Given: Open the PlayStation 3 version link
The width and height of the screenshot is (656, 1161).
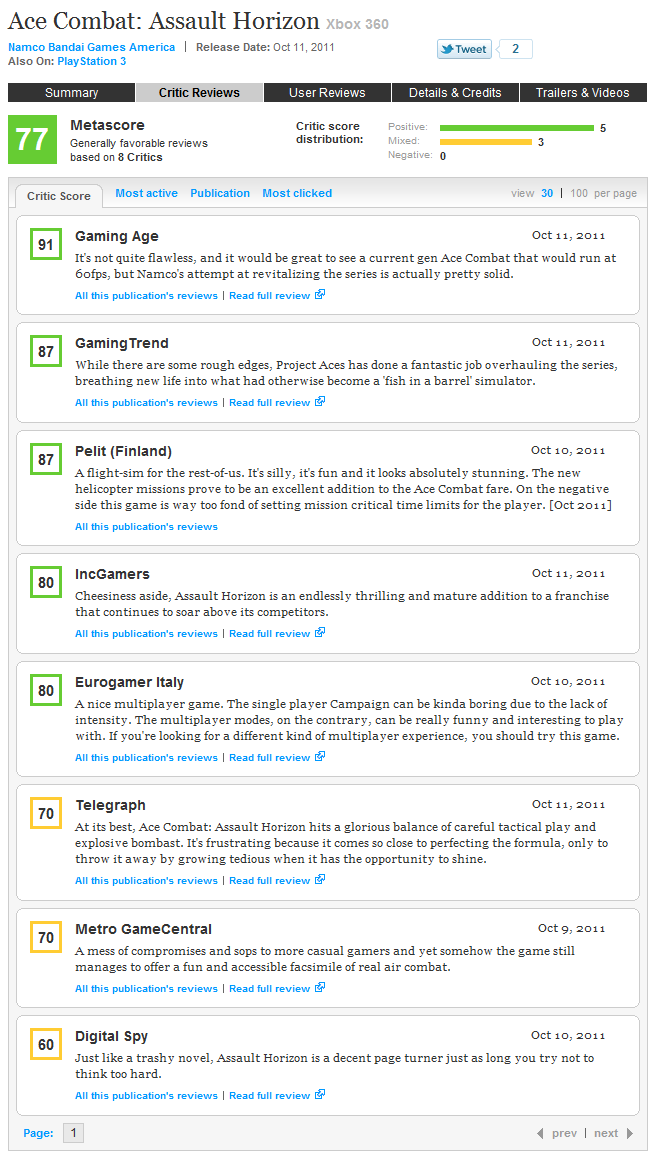Looking at the screenshot, I should (x=92, y=61).
